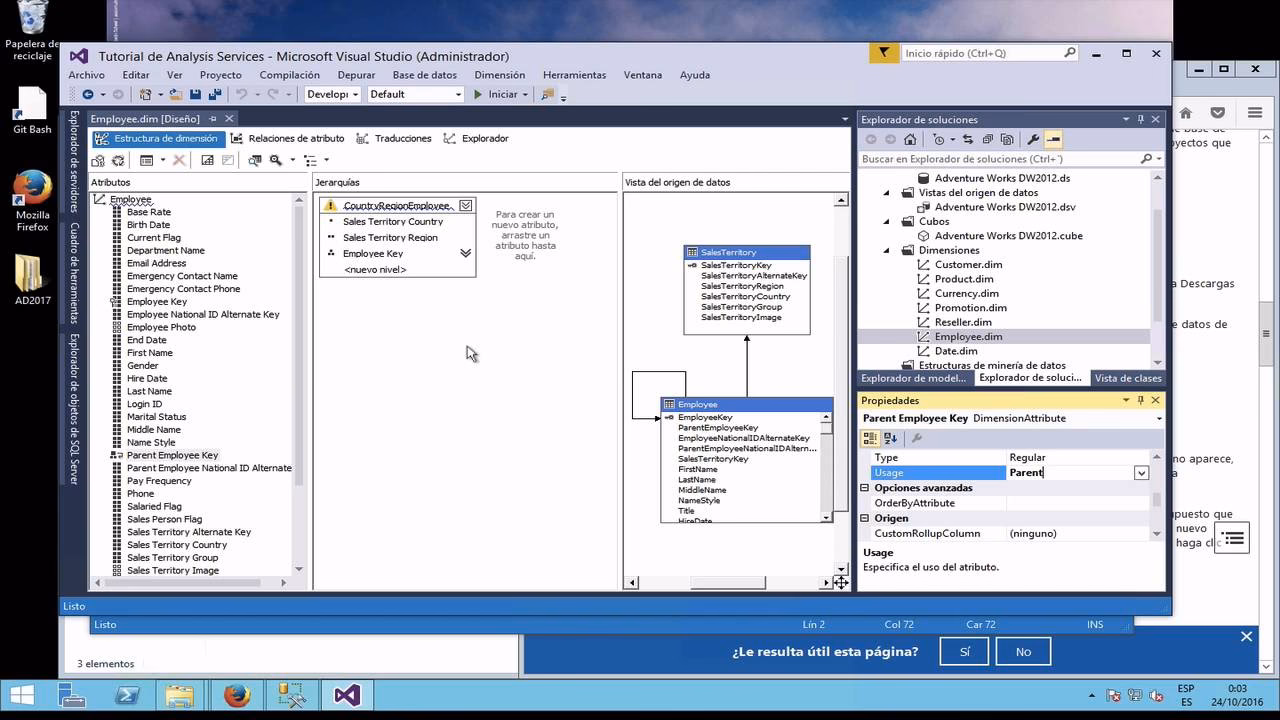The width and height of the screenshot is (1280, 720).
Task: Click the Open File toolbar icon
Action: pos(176,94)
